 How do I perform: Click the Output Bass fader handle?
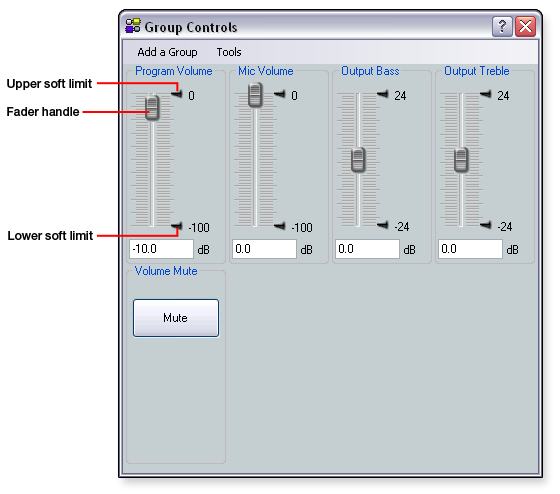click(x=358, y=160)
